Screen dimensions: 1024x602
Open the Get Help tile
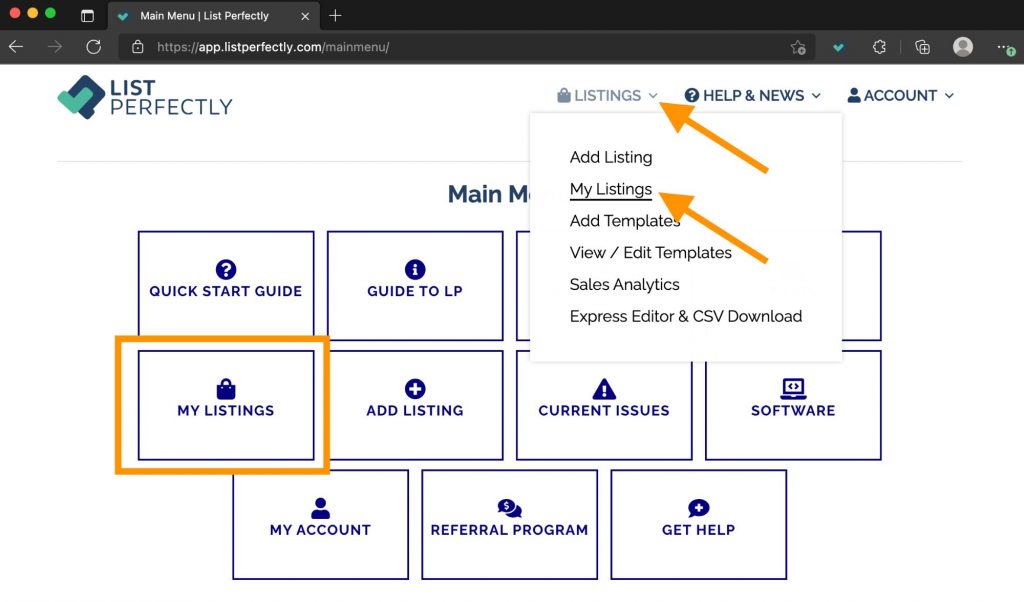698,524
